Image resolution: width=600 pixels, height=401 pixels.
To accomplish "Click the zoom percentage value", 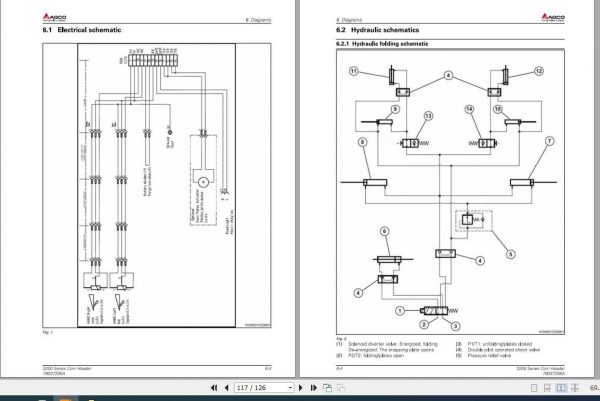I will 595,388.
